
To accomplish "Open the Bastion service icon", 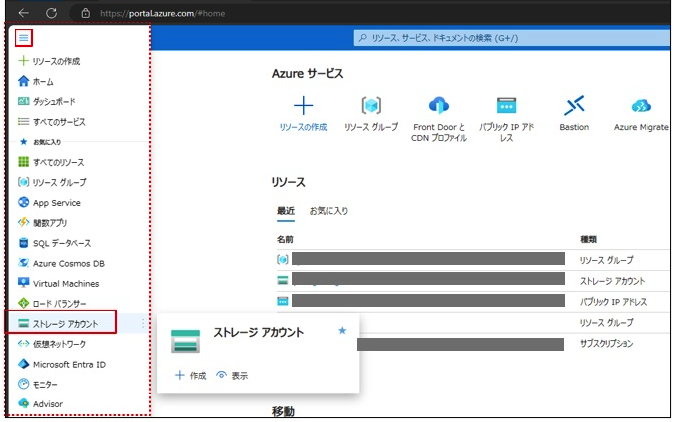I will [574, 106].
